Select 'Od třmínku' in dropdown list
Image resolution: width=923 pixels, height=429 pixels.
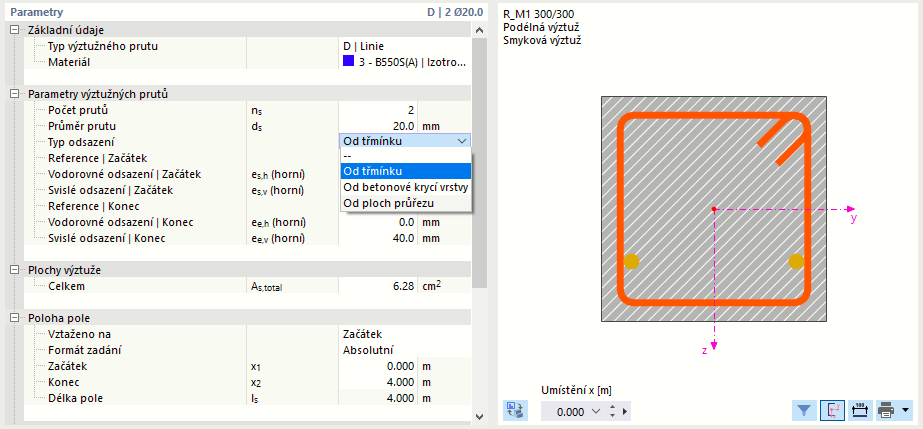pos(406,171)
